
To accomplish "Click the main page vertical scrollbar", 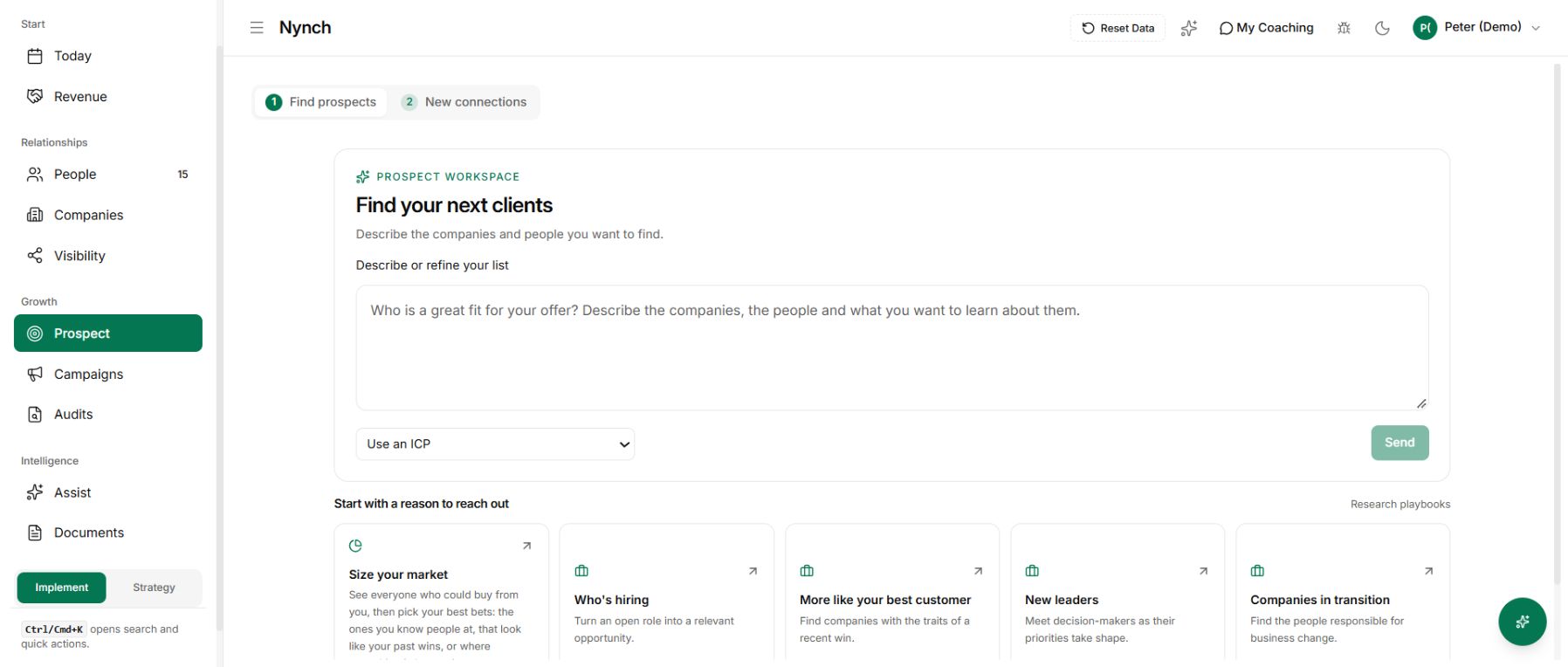I will [1557, 323].
